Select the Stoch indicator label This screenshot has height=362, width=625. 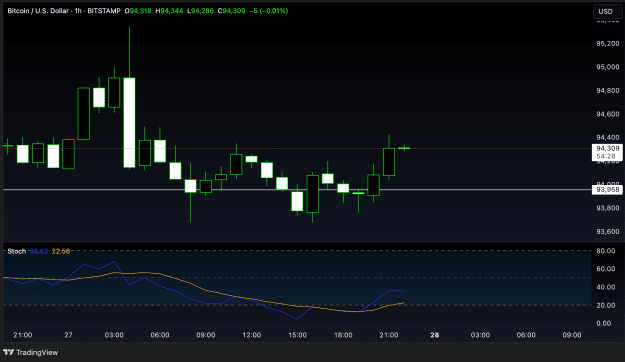pyautogui.click(x=17, y=251)
